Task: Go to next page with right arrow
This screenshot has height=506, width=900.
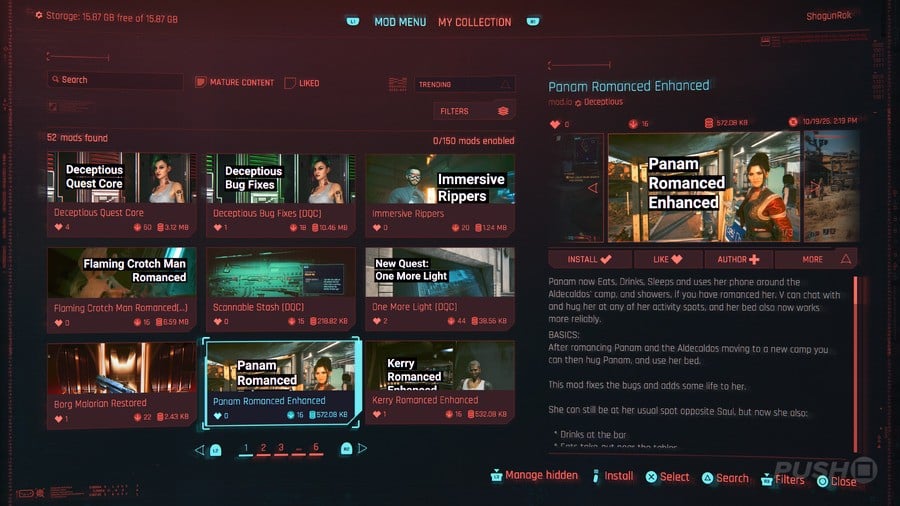Action: coord(362,449)
